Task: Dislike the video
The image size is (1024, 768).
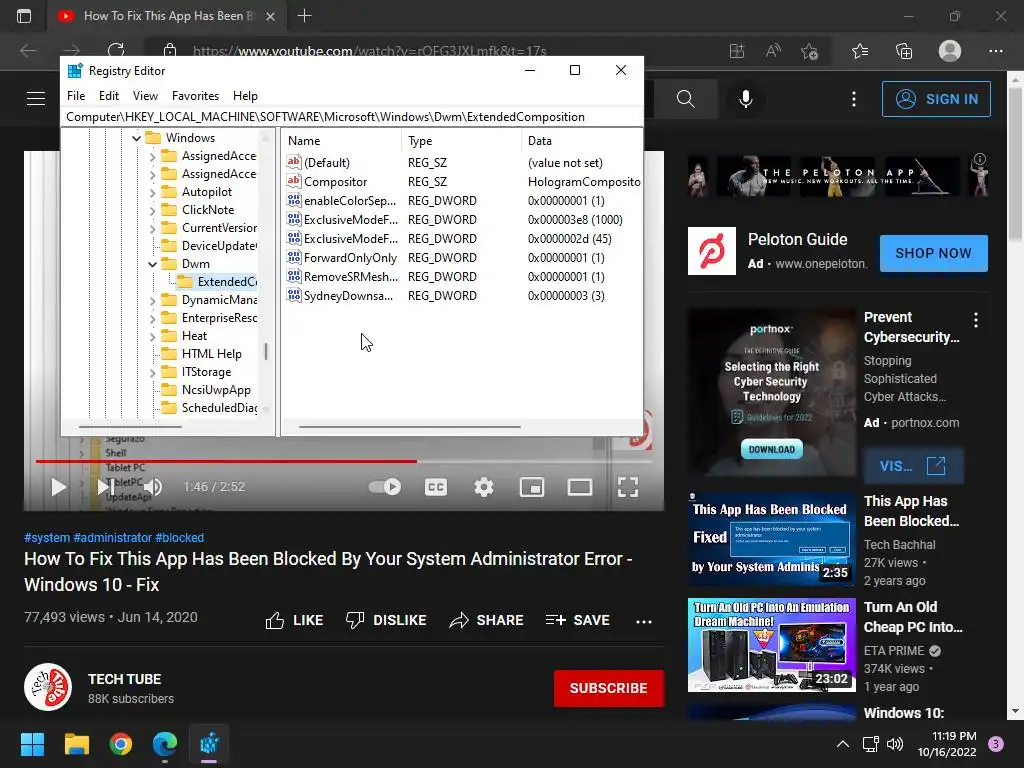Action: [385, 620]
